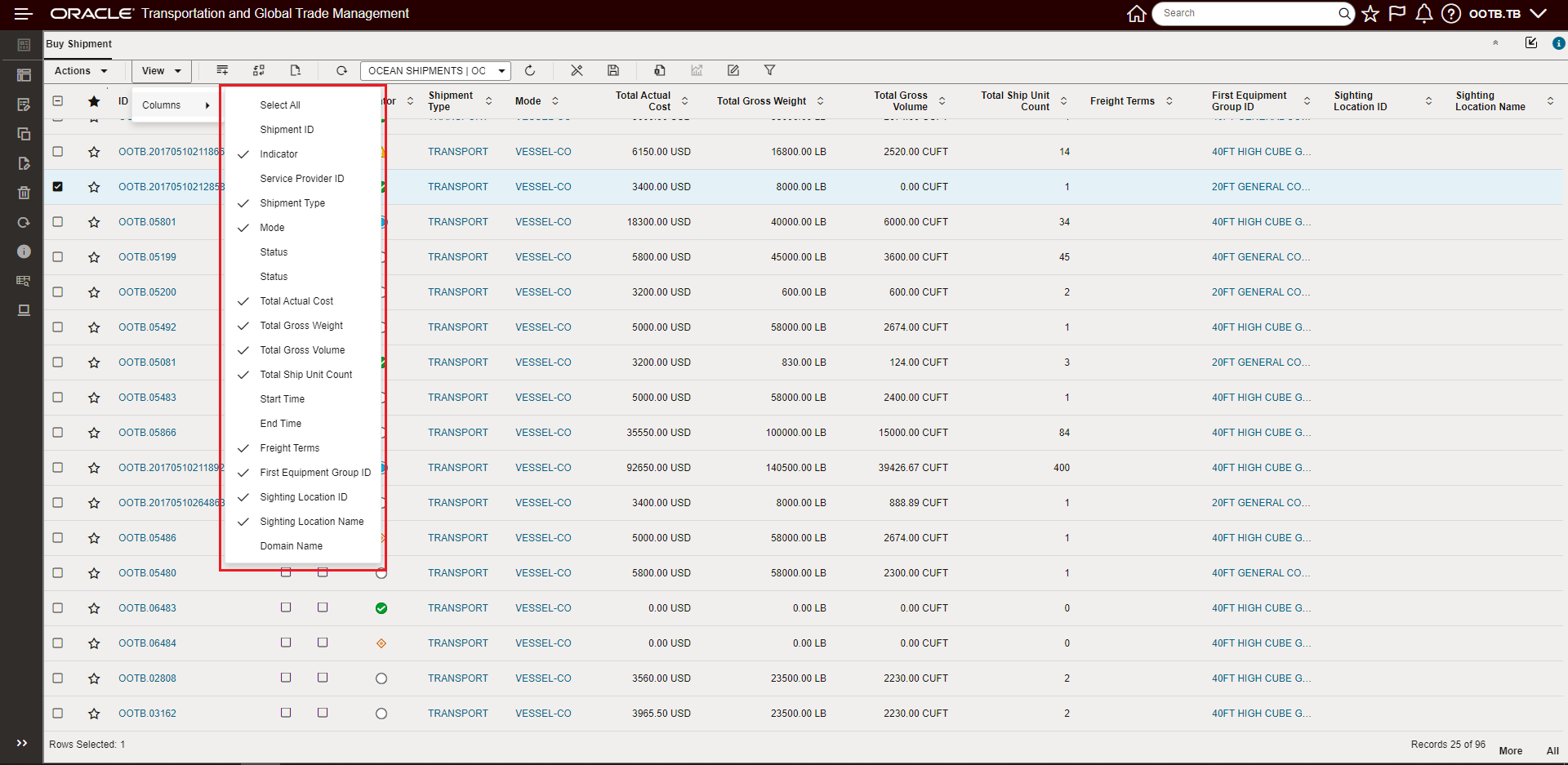1568x765 pixels.
Task: Click the notifications bell icon in the header
Action: (1423, 13)
